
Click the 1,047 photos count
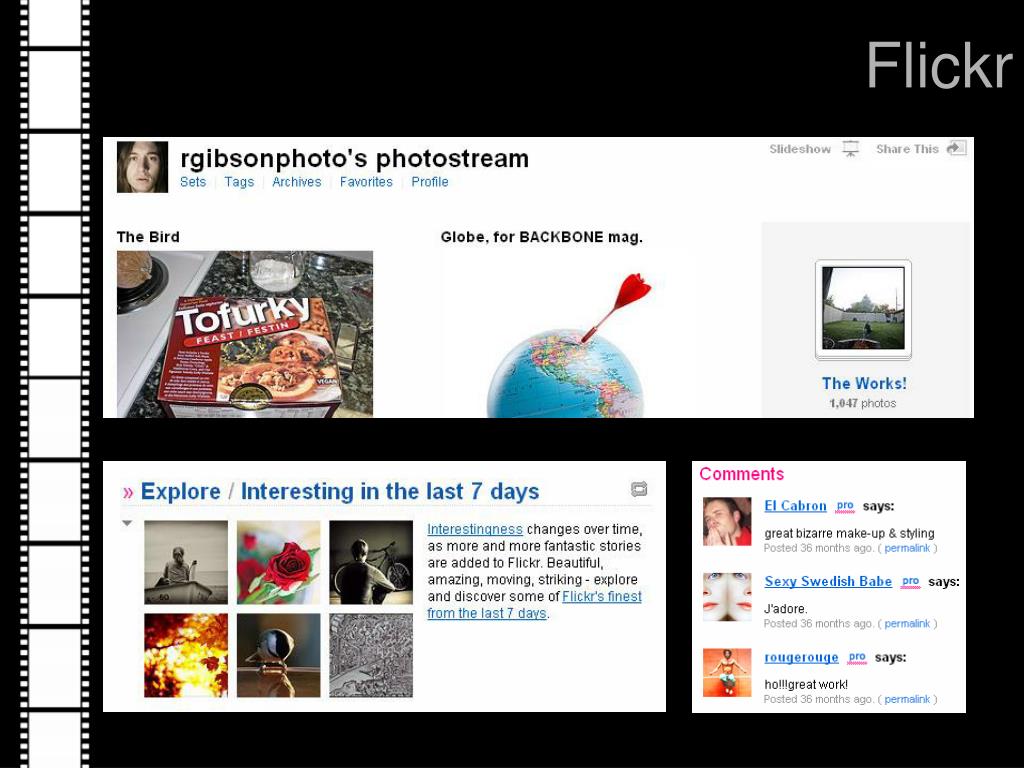tap(863, 404)
